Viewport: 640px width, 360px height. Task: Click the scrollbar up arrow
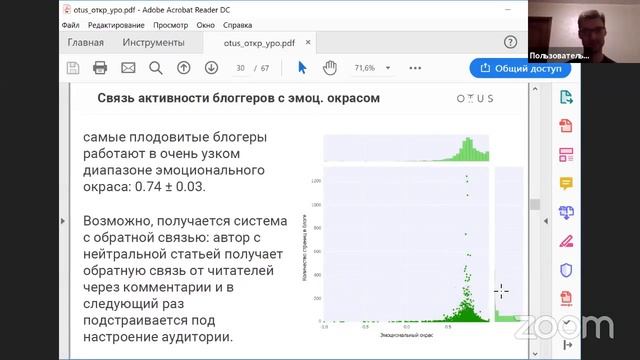[x=535, y=89]
